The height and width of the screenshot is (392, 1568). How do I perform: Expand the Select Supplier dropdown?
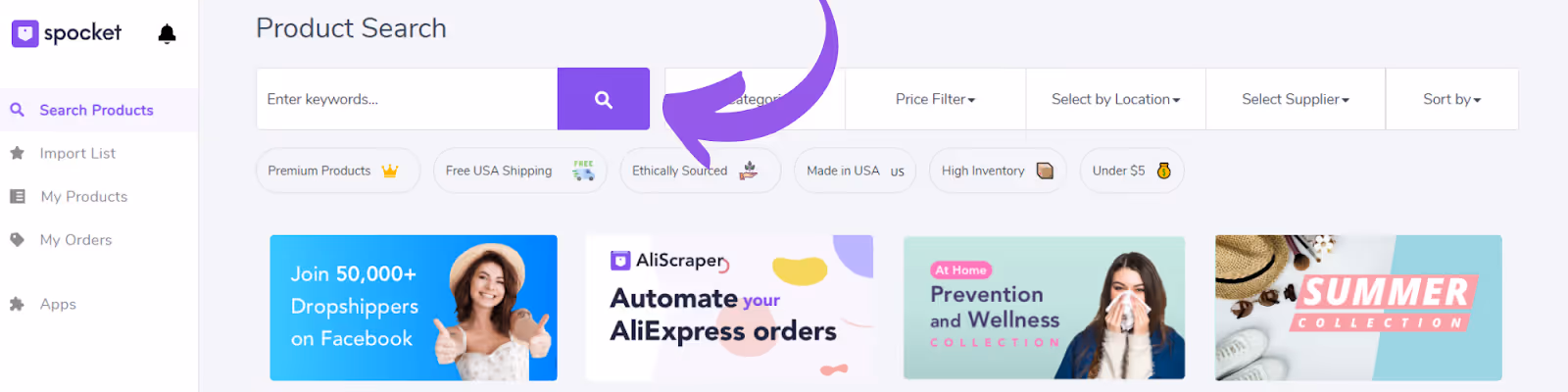1296,99
